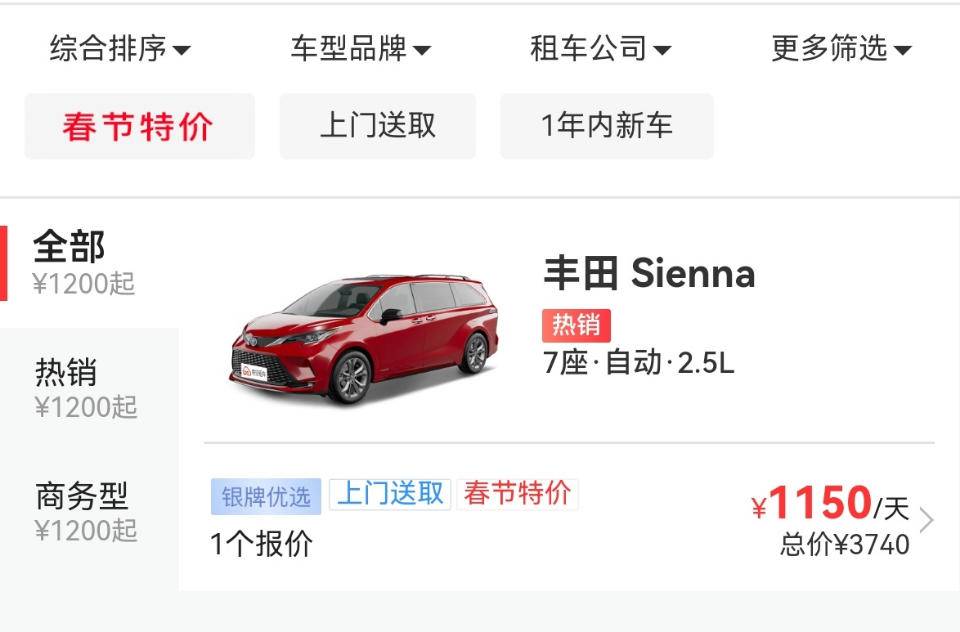
Task: Click the 银牌优选 badge
Action: 265,496
